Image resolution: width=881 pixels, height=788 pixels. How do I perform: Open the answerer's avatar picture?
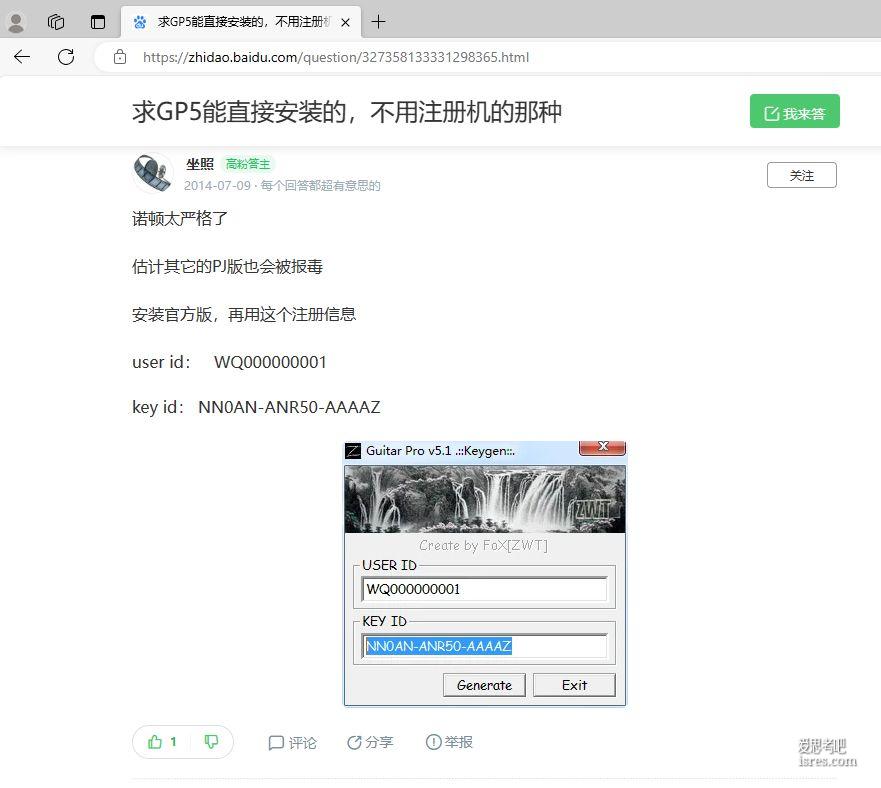tap(153, 173)
